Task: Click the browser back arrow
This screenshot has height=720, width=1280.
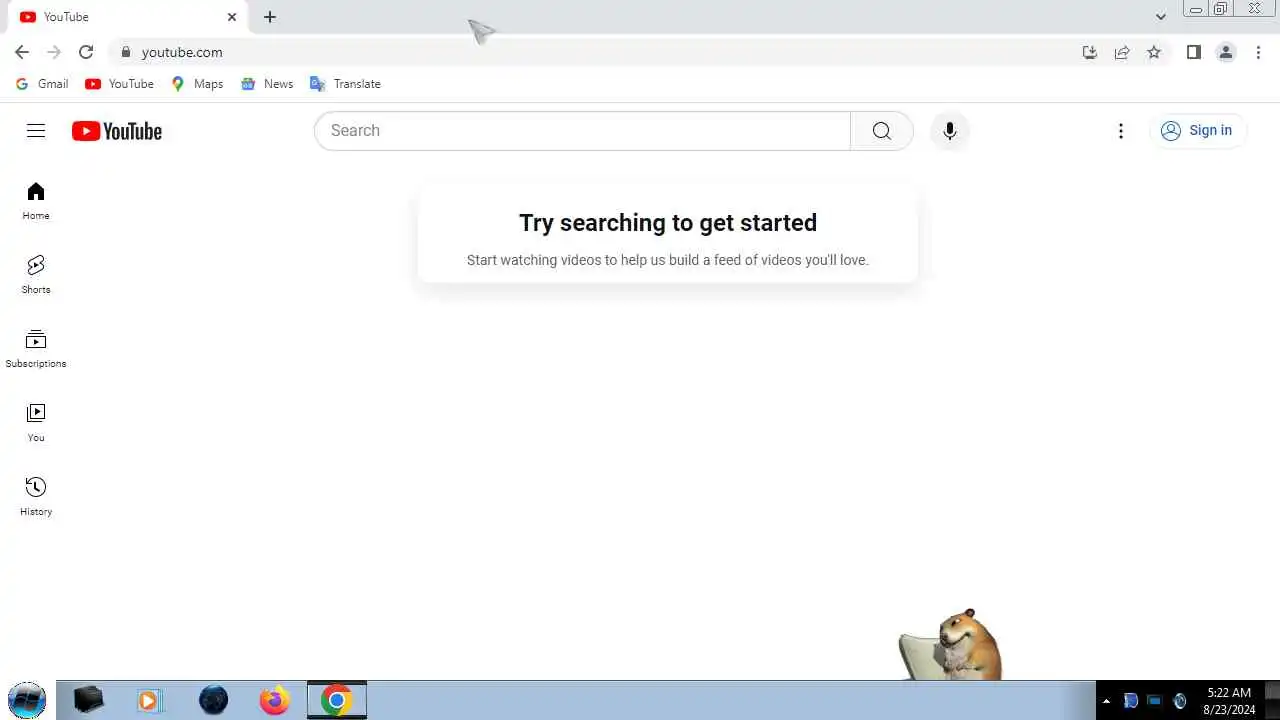Action: (22, 52)
